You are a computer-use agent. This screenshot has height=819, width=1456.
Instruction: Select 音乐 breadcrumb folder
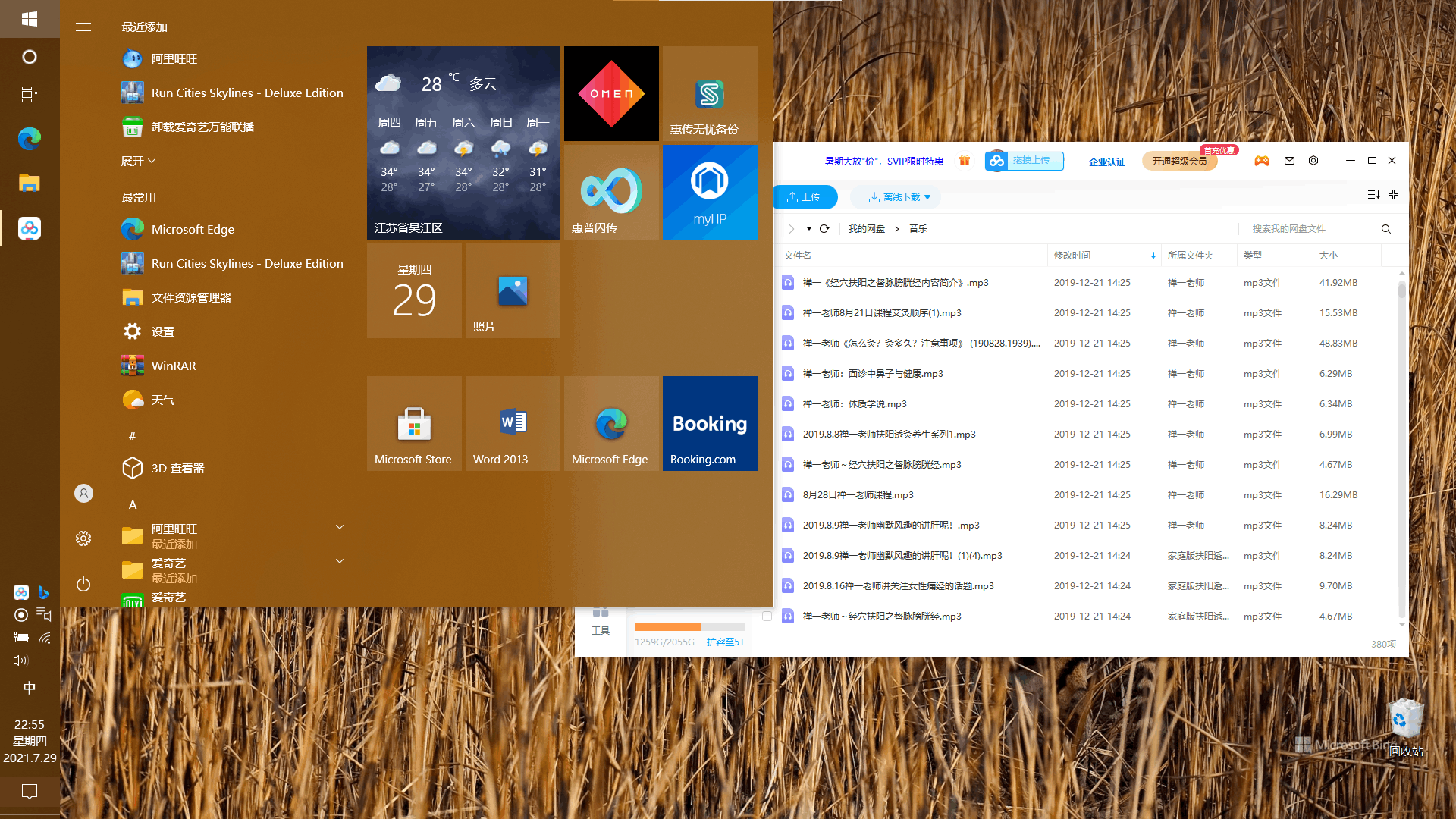[918, 229]
